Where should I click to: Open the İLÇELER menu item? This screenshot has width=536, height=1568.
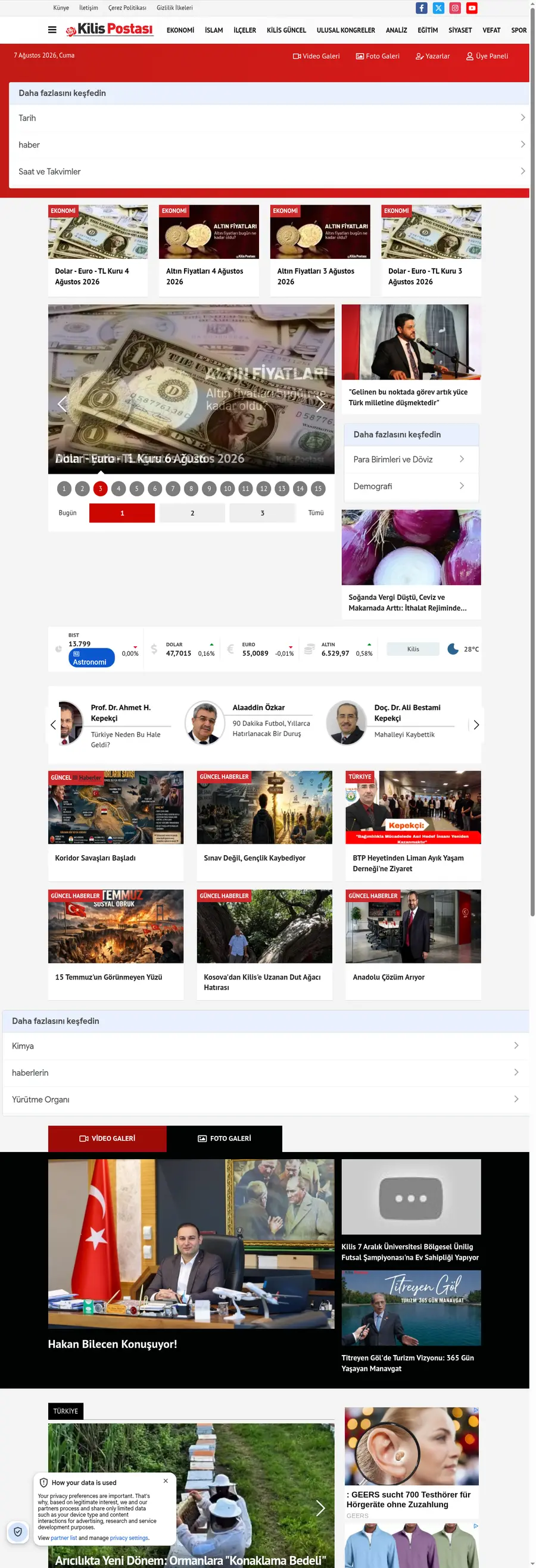(x=245, y=30)
